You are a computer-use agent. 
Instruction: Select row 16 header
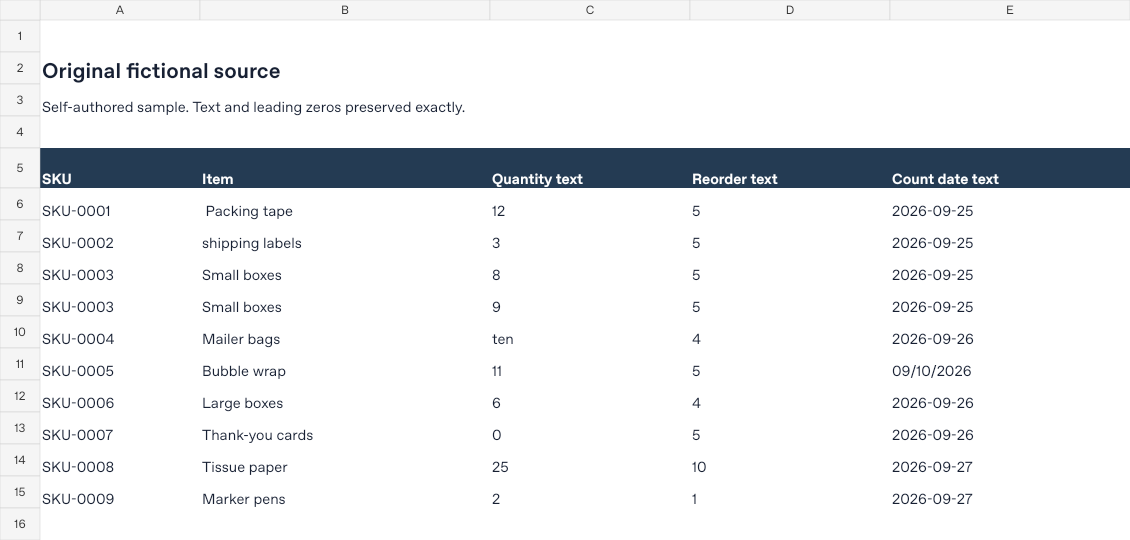20,524
